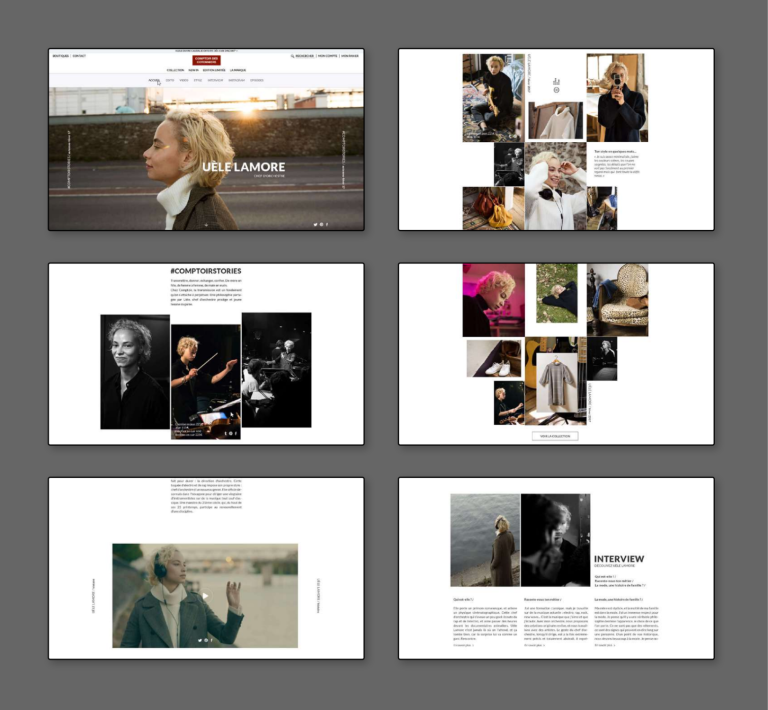Play the video of woman with headphones

206,596
